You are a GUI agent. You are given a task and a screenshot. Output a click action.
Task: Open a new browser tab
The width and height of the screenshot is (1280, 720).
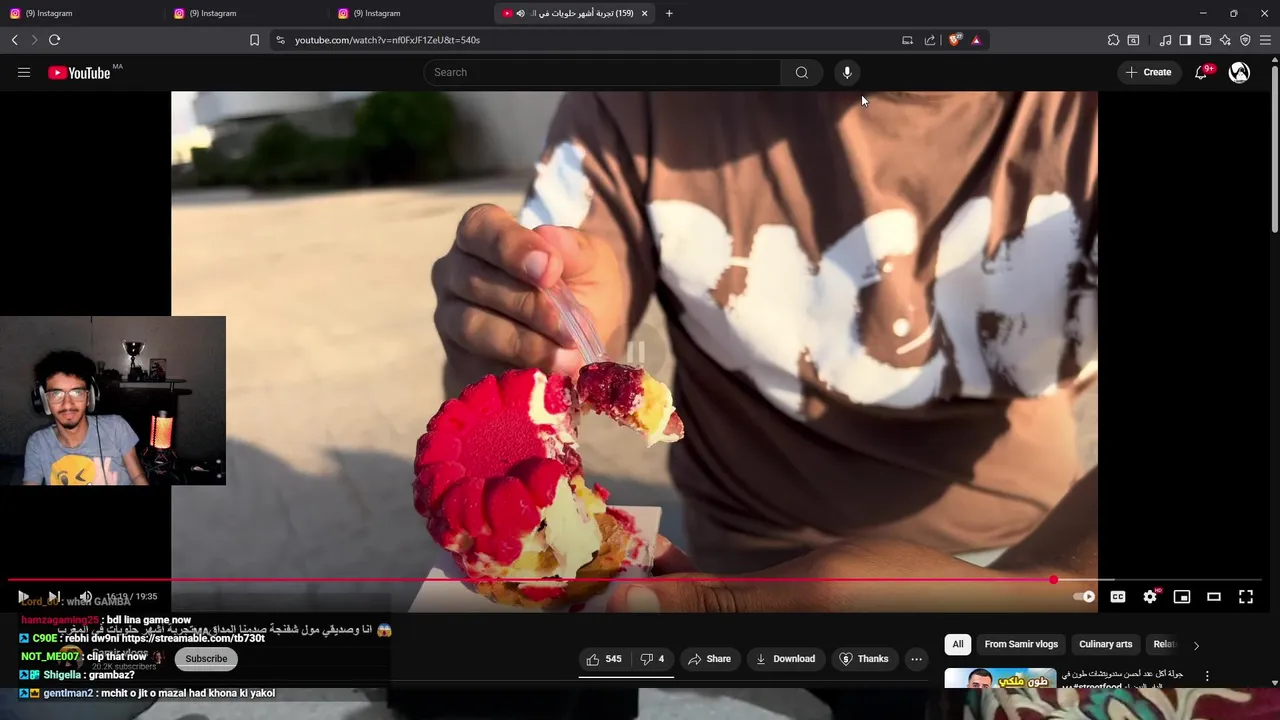click(x=669, y=13)
